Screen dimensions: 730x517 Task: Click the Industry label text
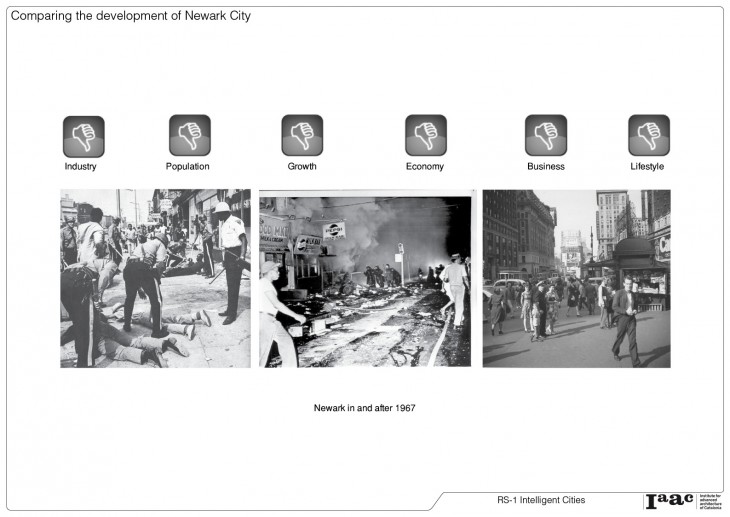pos(81,167)
